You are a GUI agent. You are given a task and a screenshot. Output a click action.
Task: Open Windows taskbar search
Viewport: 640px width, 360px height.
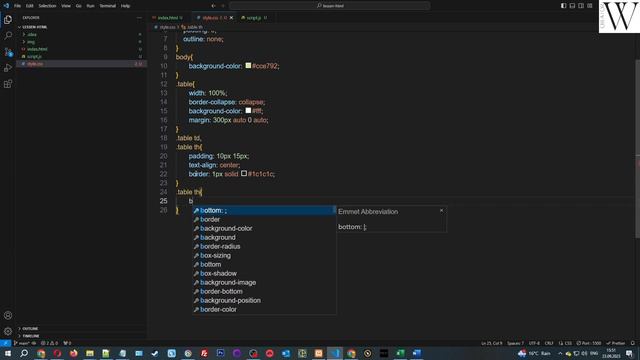click(24, 353)
